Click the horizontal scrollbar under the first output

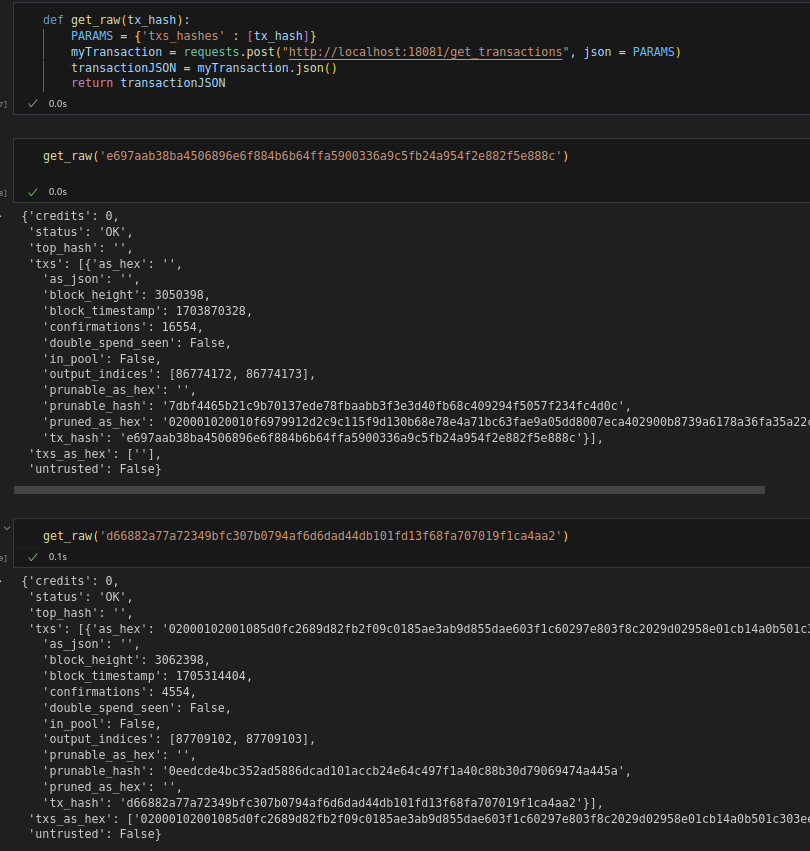[x=390, y=490]
